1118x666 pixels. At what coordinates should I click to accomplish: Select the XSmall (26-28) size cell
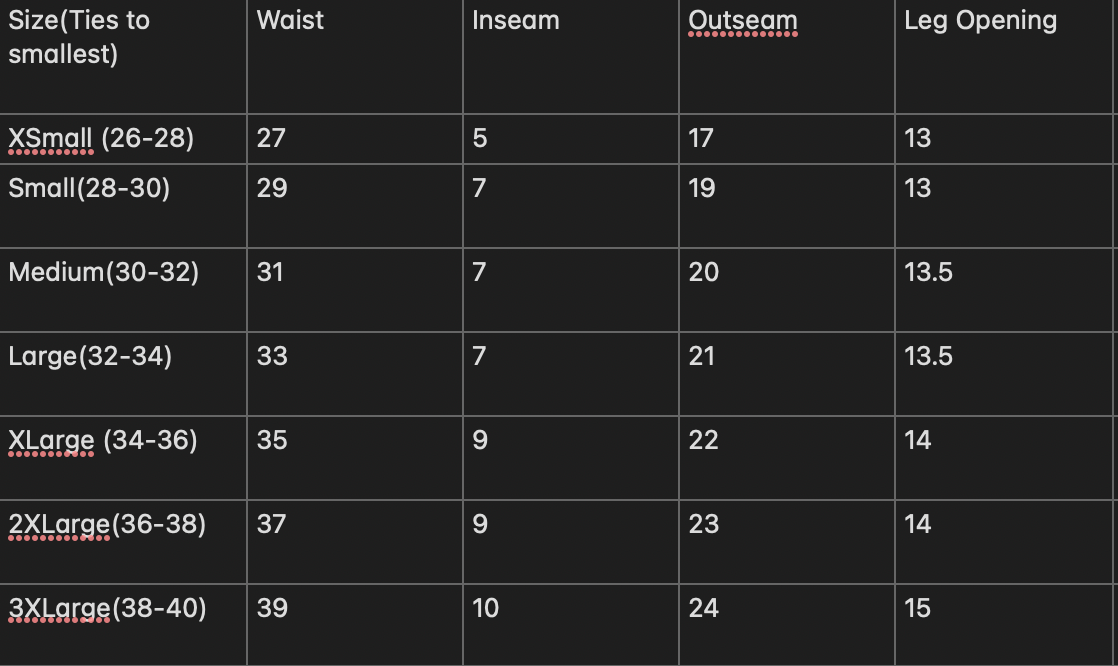point(123,139)
